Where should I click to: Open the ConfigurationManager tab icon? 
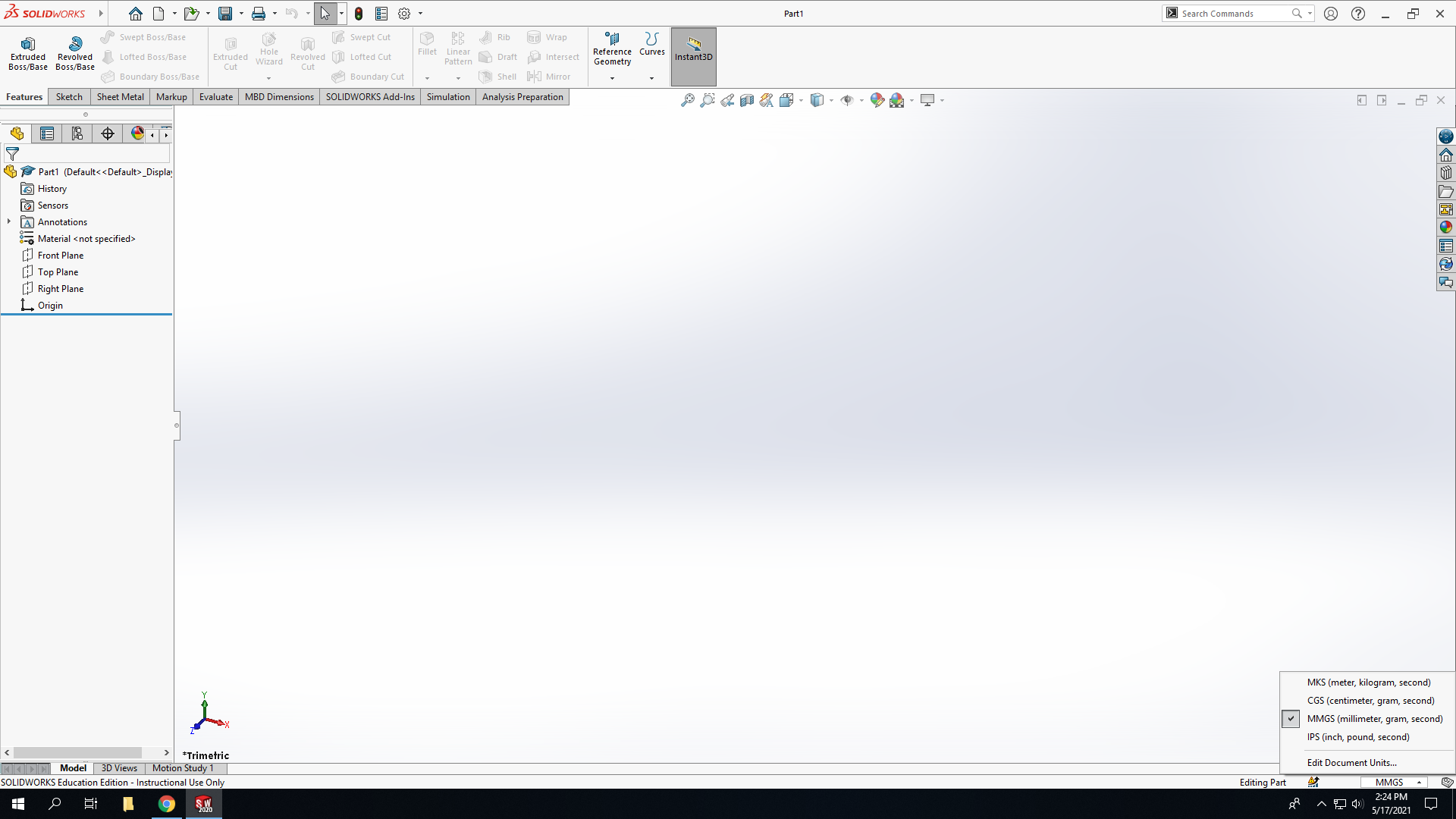[x=77, y=134]
